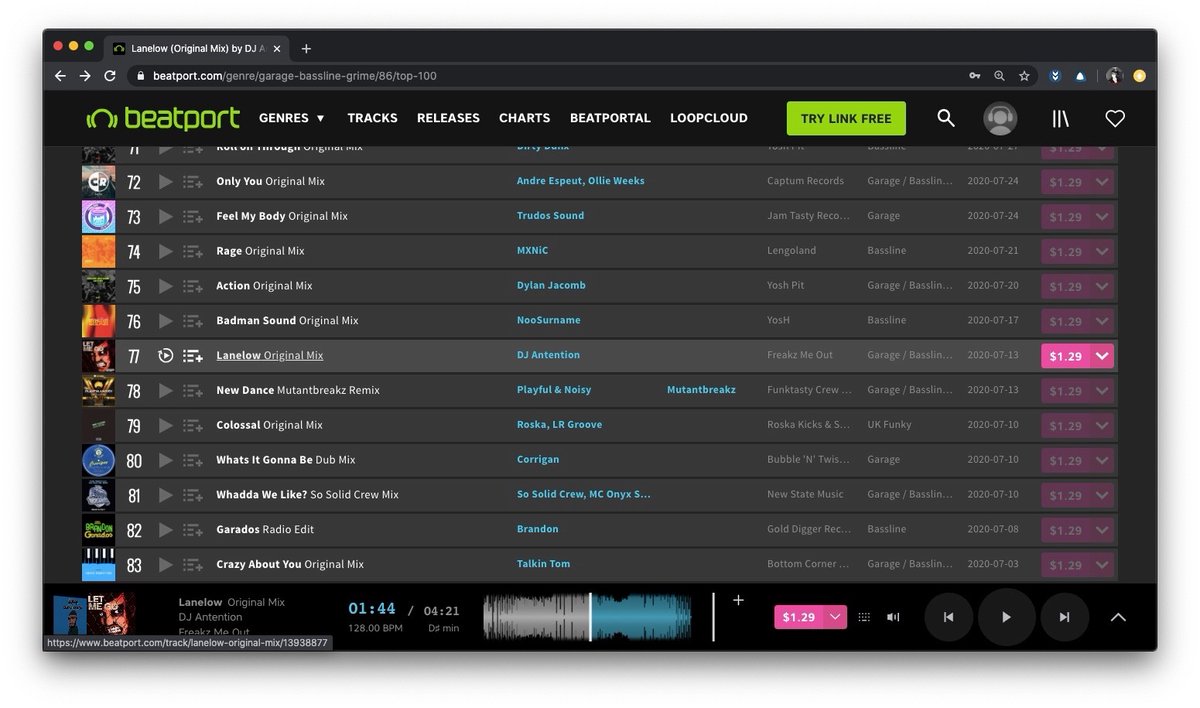Image resolution: width=1200 pixels, height=708 pixels.
Task: Go back in browser history
Action: pyautogui.click(x=60, y=76)
